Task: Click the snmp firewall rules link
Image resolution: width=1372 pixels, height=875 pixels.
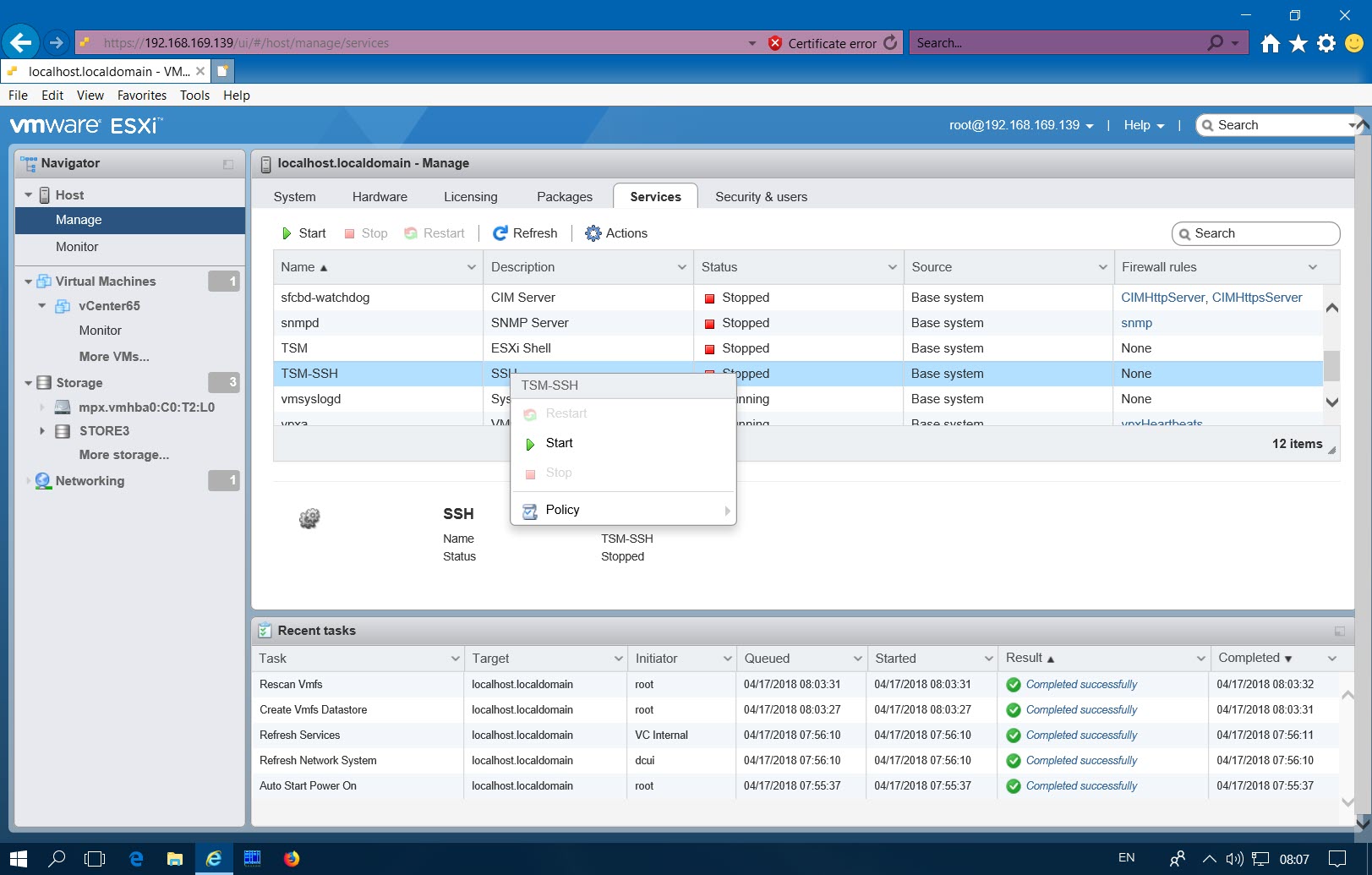Action: pos(1136,322)
